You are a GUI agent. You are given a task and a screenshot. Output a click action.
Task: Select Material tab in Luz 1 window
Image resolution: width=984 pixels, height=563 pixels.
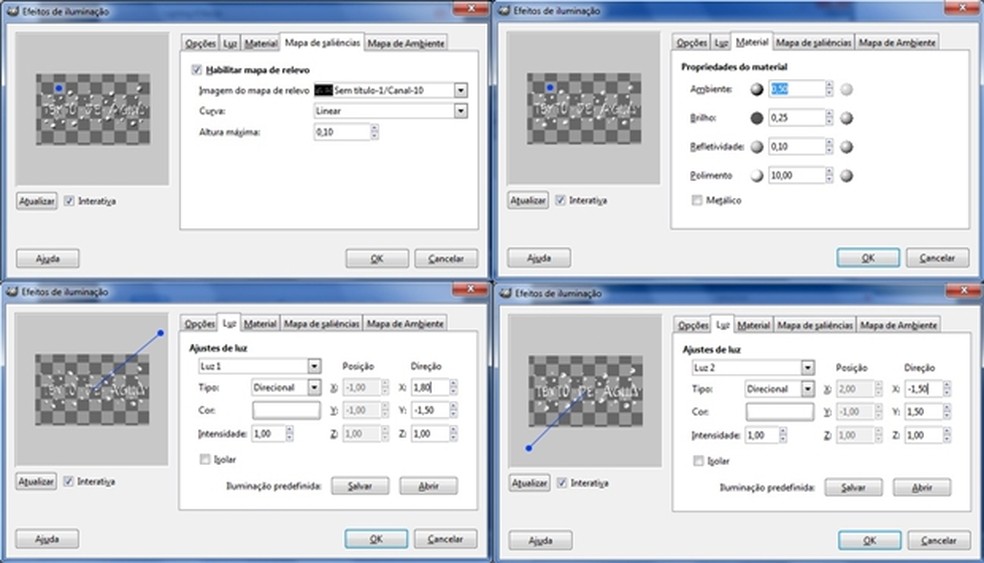(x=260, y=324)
